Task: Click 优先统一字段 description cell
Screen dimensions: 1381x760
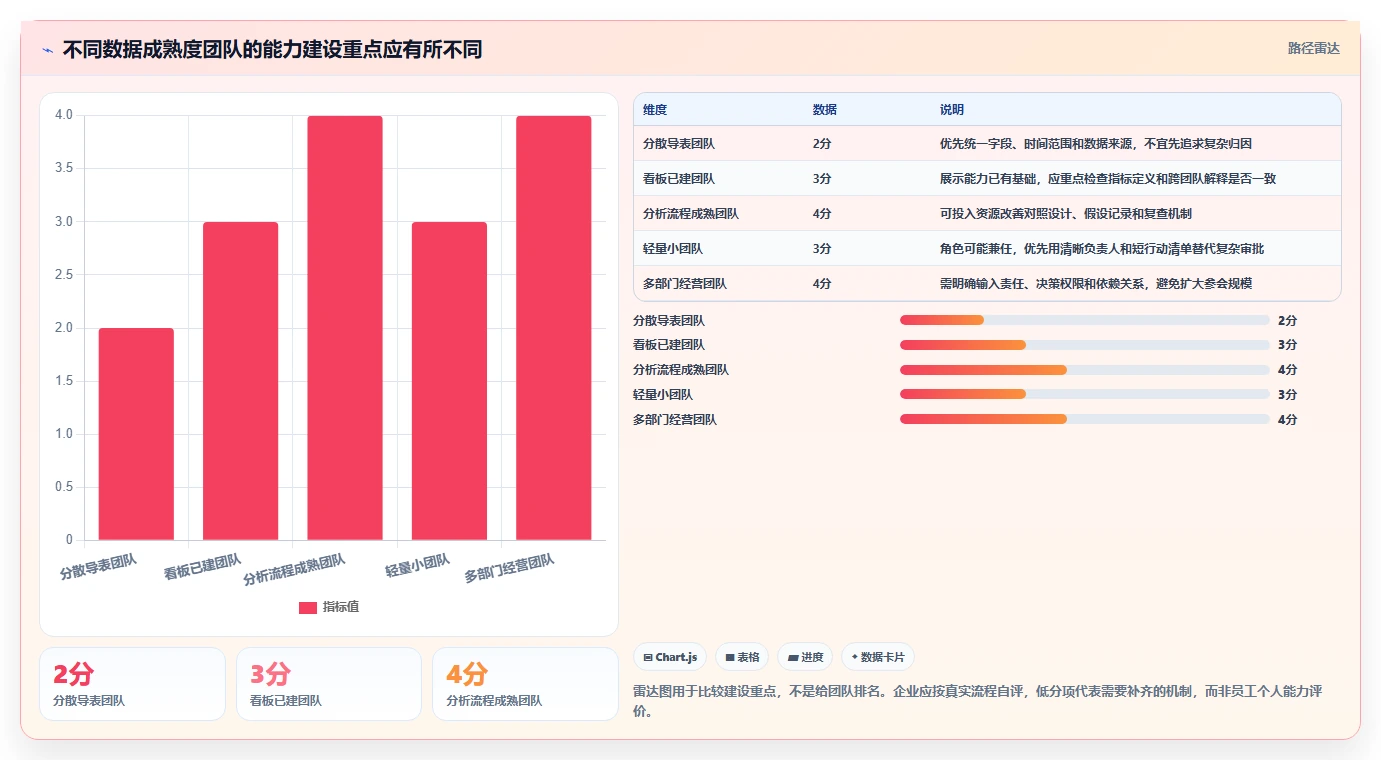Action: (1096, 144)
